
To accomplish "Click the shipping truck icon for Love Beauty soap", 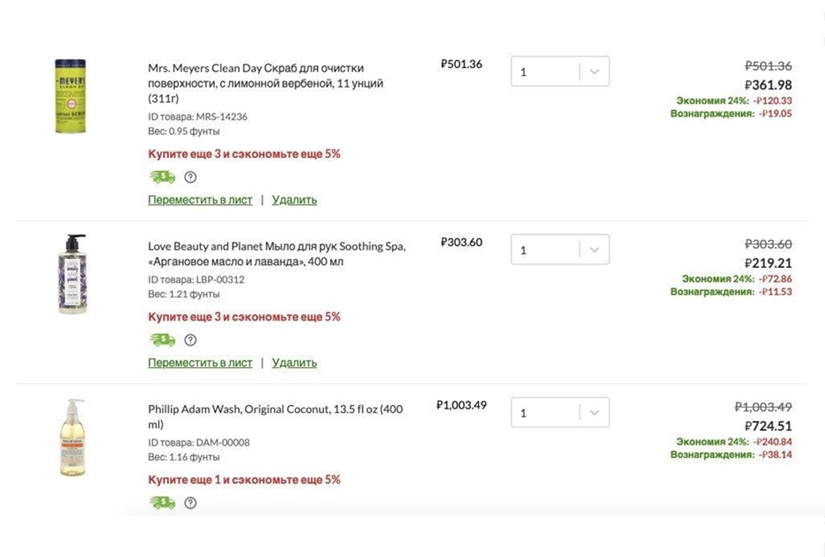I will 161,340.
